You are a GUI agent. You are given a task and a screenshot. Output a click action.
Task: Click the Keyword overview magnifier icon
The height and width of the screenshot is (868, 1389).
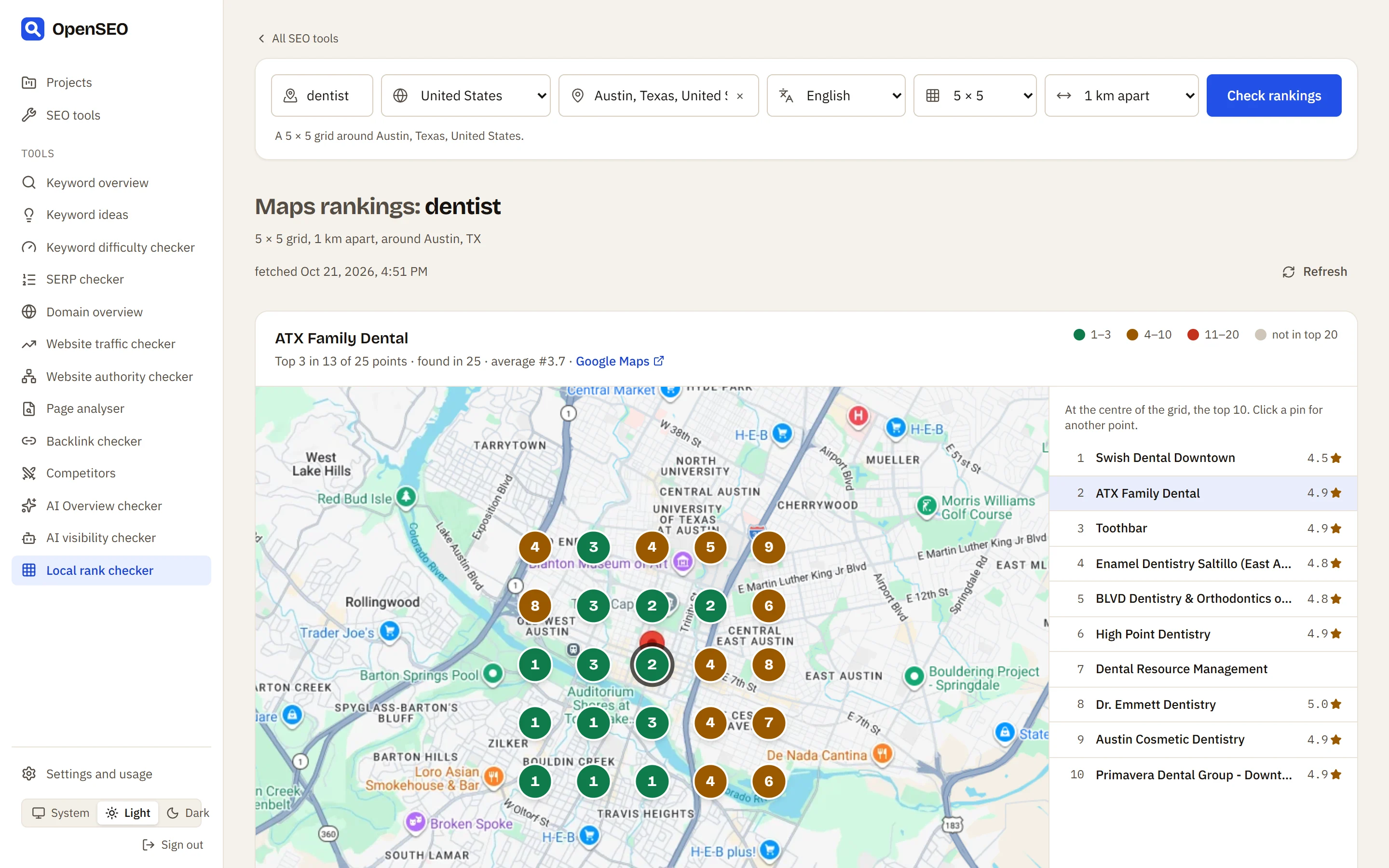click(29, 183)
